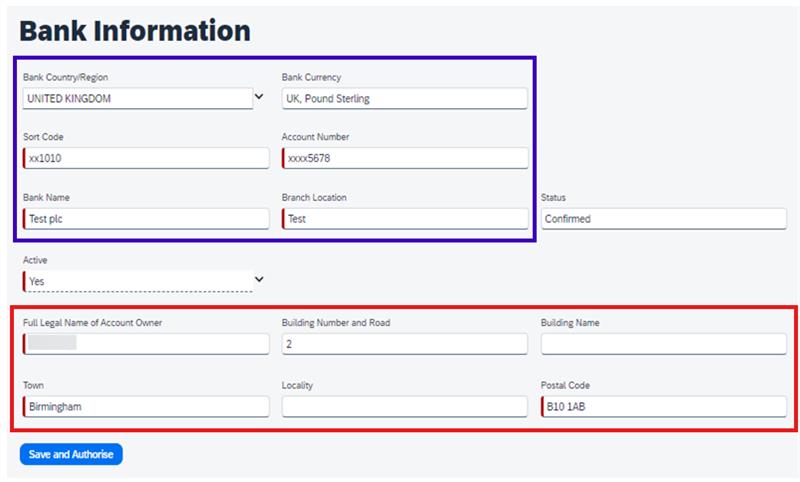Select the empty Building Name field
The width and height of the screenshot is (800, 482).
[663, 344]
